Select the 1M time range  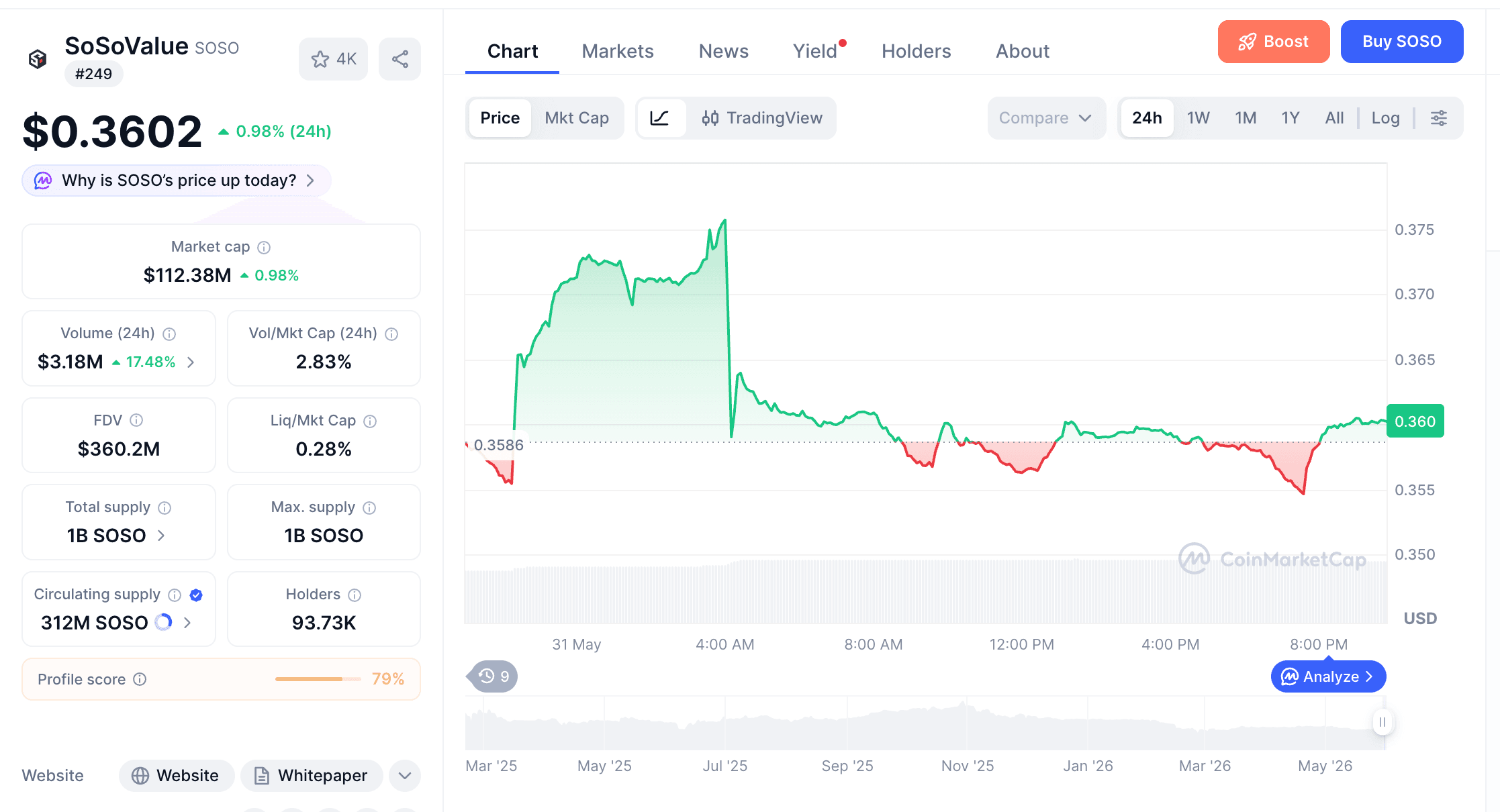pos(1246,118)
